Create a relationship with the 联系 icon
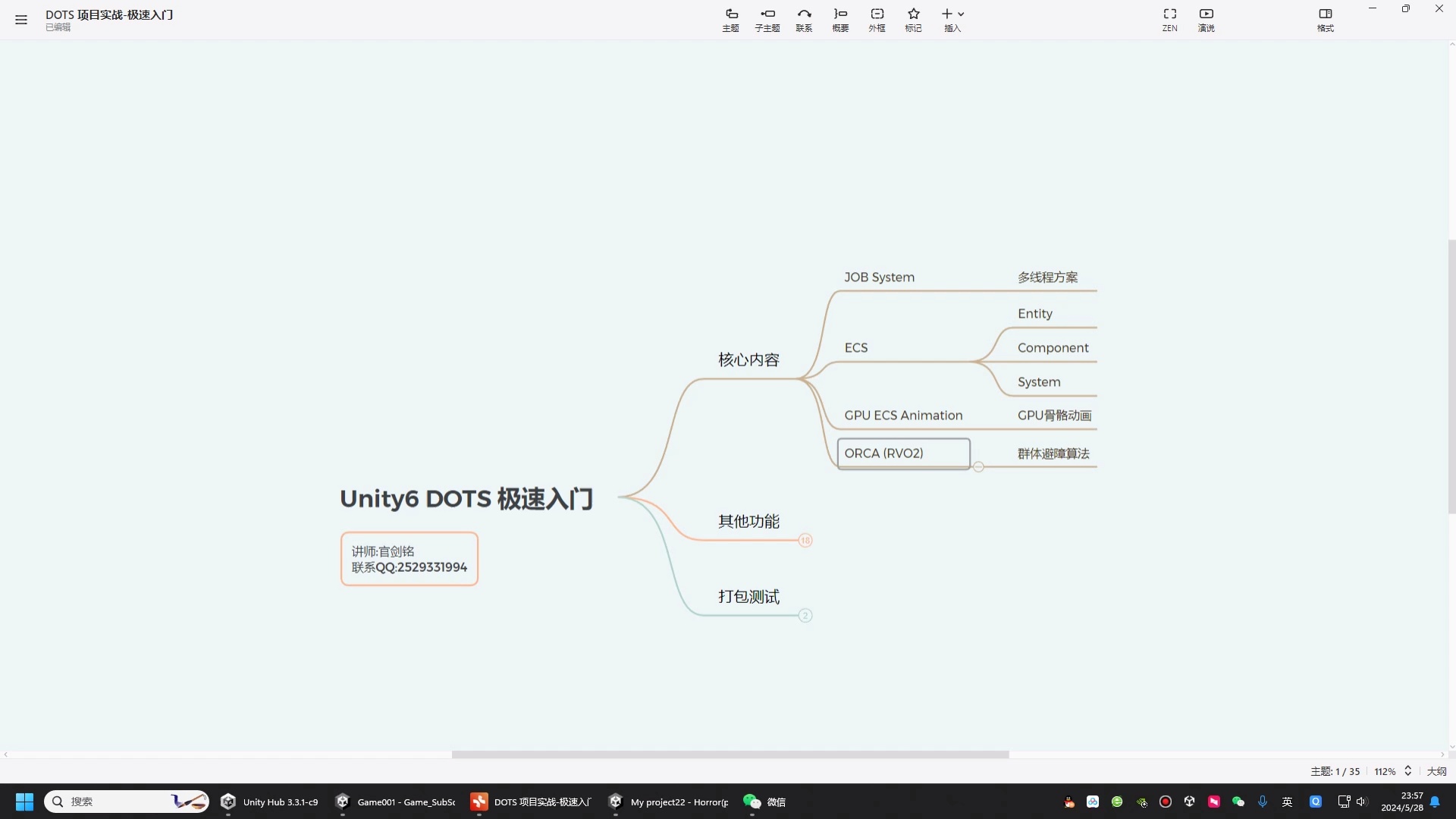1456x819 pixels. tap(803, 19)
